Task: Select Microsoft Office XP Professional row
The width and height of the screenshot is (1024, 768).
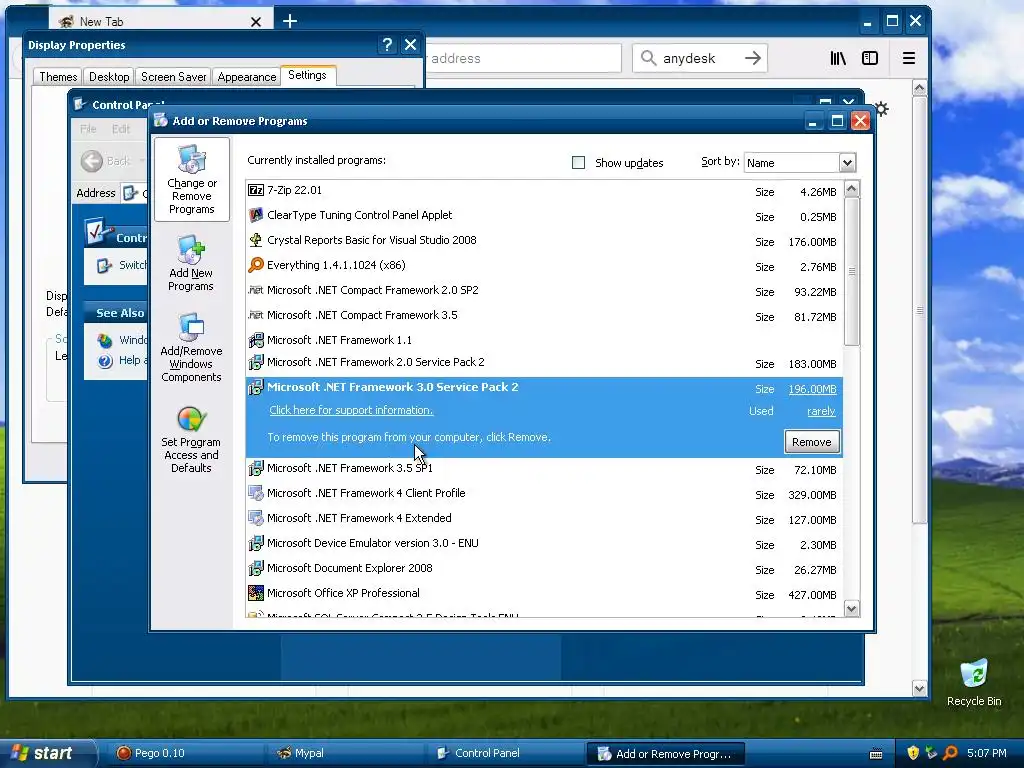Action: [x=544, y=594]
